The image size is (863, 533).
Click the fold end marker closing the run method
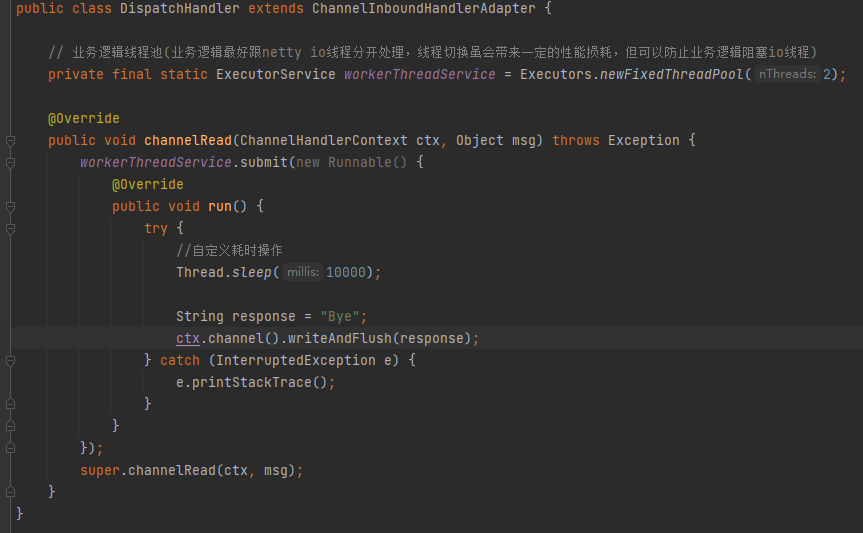[10, 426]
